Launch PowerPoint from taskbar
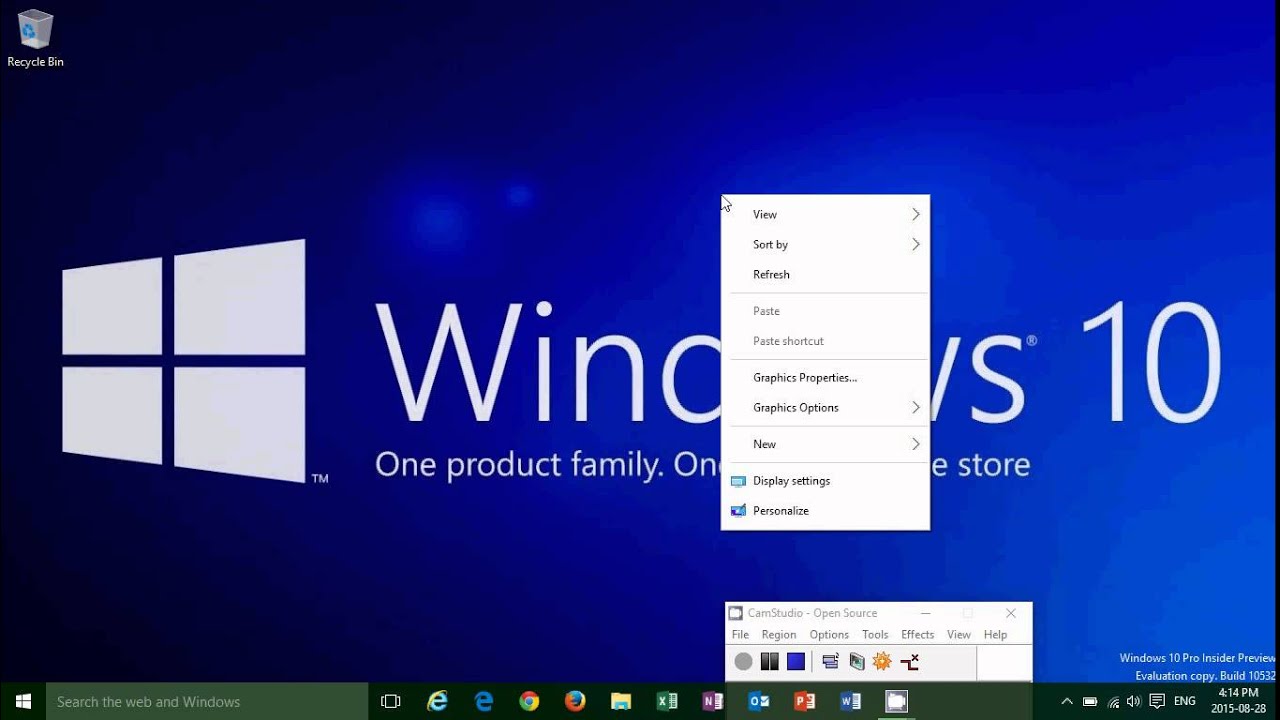 (x=805, y=701)
